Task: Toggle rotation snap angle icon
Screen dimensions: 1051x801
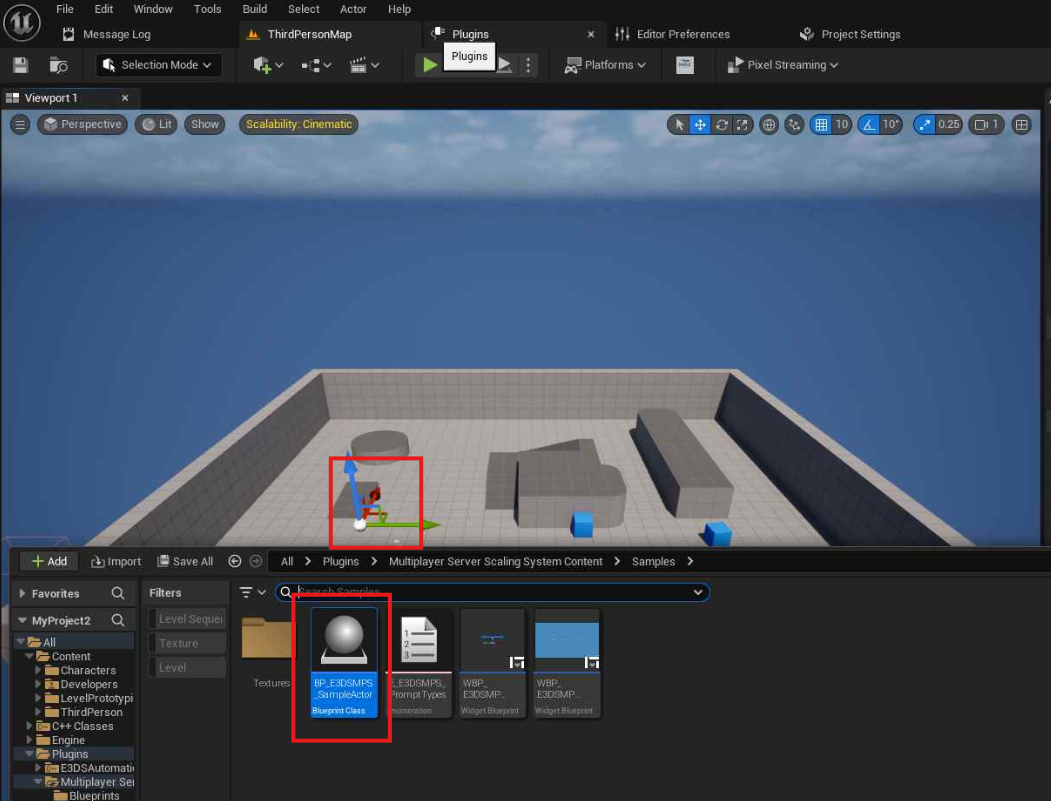Action: coord(868,125)
